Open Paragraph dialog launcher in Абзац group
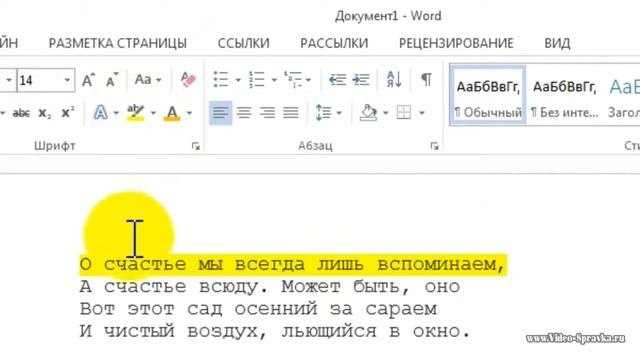 (x=434, y=146)
